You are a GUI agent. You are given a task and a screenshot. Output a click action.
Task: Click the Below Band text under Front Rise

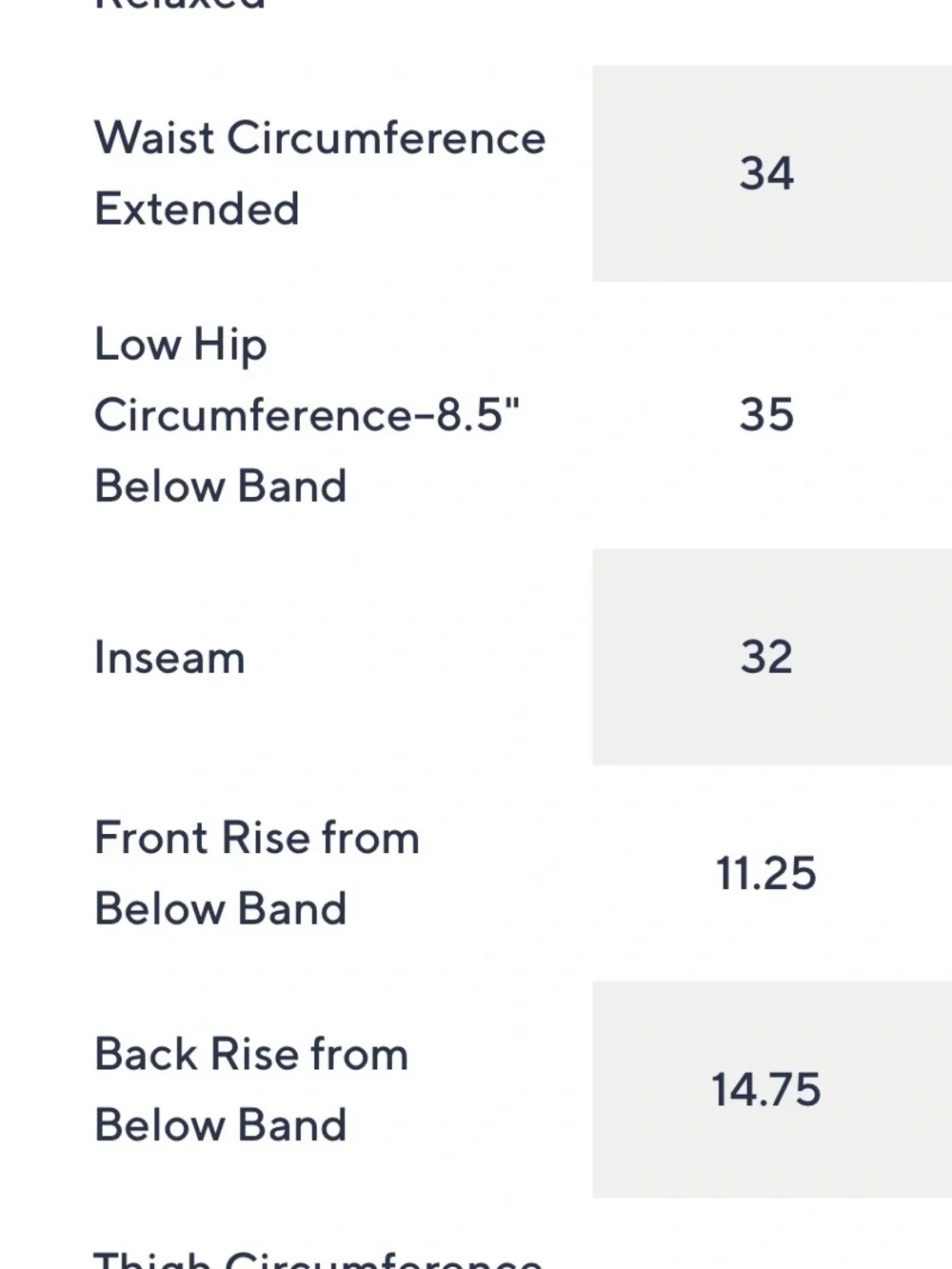(x=220, y=908)
